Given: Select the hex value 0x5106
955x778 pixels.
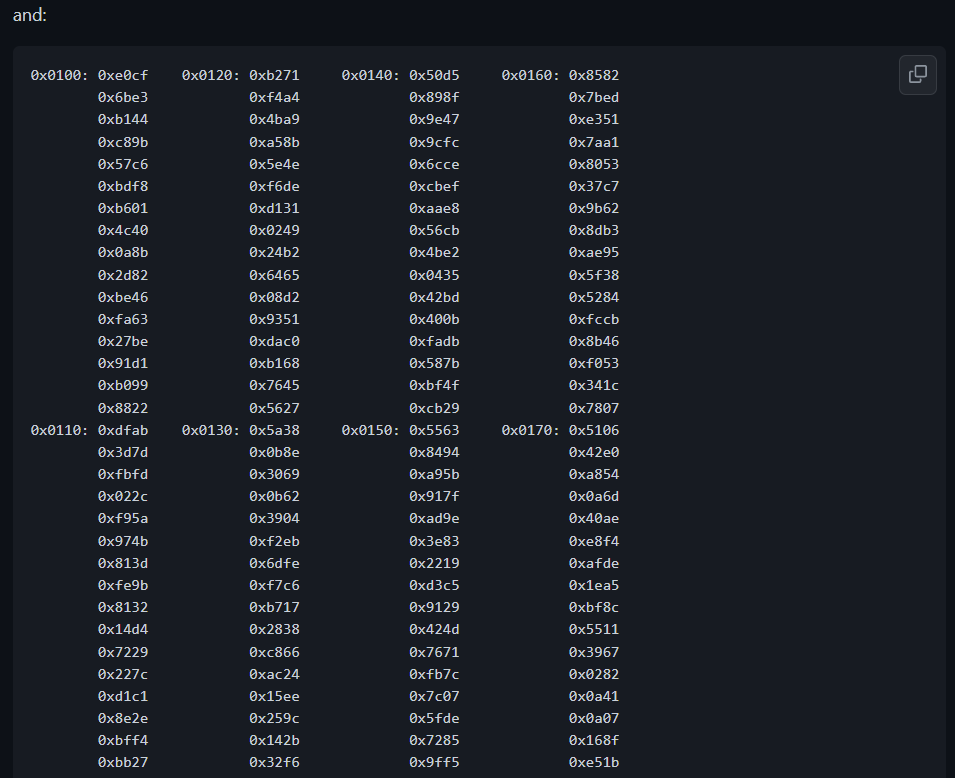Looking at the screenshot, I should 594,429.
